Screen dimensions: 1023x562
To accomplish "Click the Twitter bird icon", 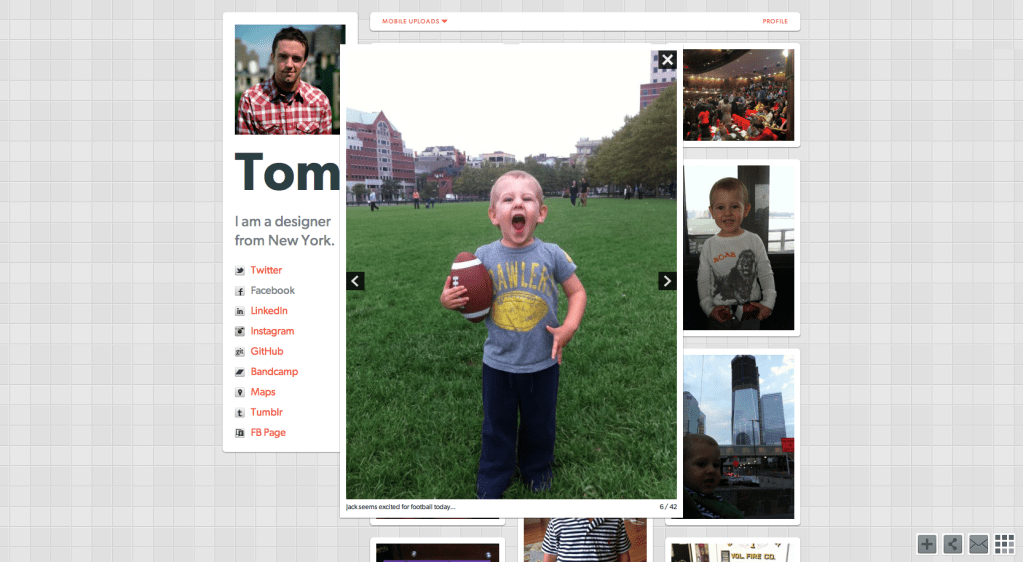I will [240, 271].
